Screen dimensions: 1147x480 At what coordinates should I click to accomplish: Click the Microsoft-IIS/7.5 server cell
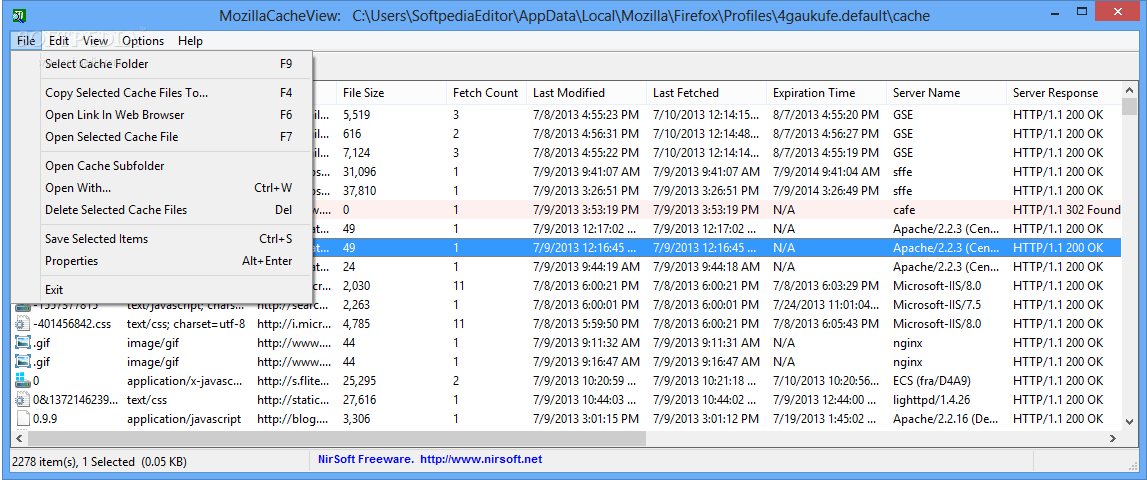pos(937,304)
